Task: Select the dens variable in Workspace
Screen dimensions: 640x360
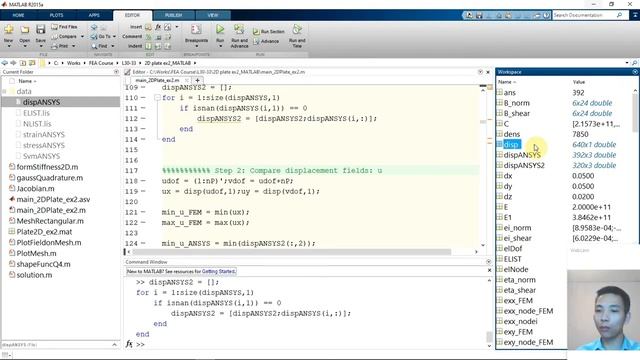Action: tap(511, 134)
